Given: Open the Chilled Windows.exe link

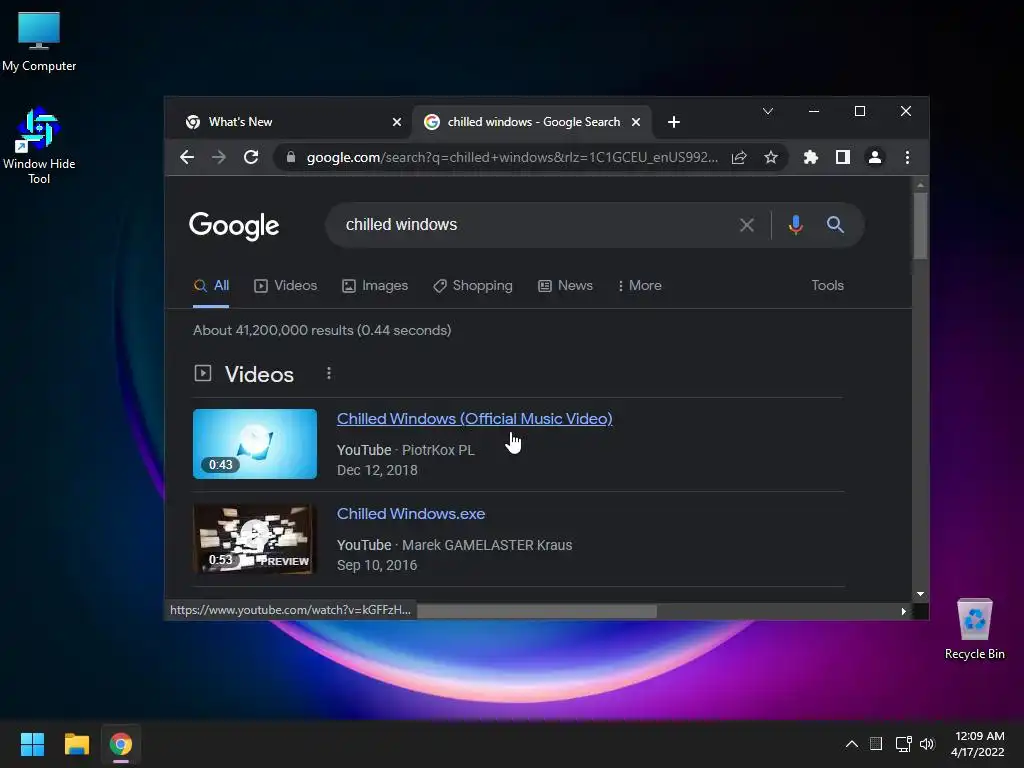Looking at the screenshot, I should click(x=411, y=514).
